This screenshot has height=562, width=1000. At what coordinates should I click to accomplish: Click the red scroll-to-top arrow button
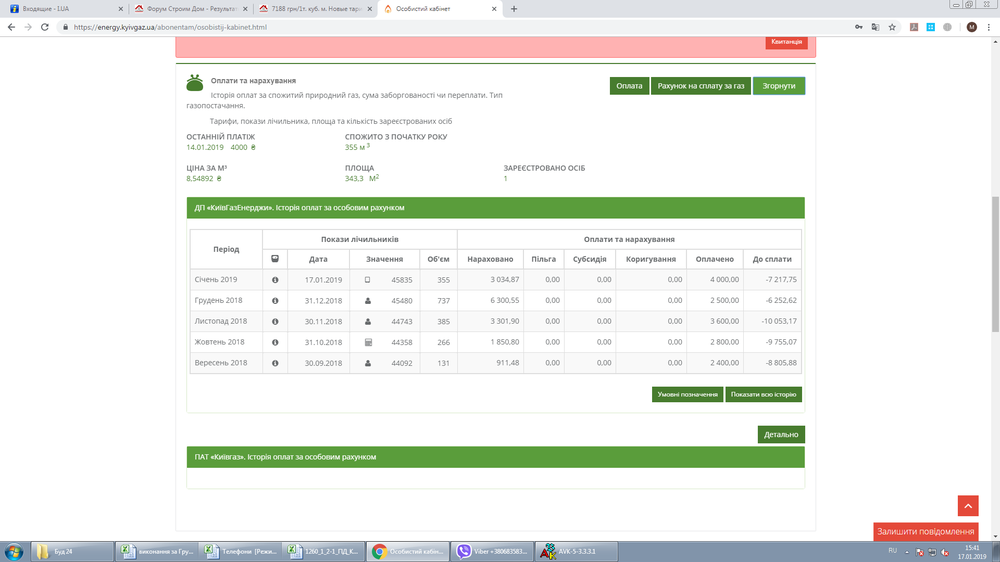pos(967,506)
